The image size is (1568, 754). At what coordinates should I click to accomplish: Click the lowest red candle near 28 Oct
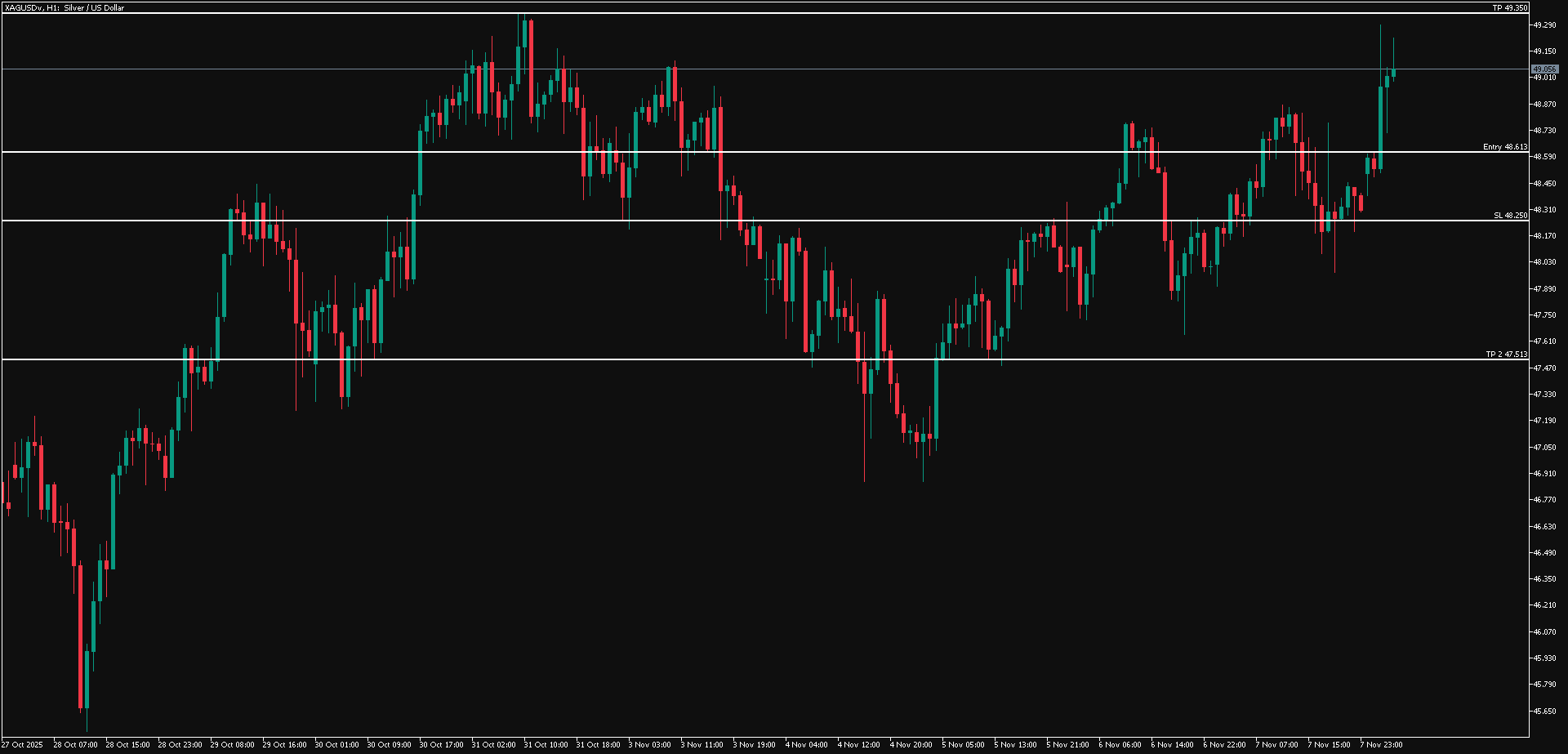(x=81, y=637)
